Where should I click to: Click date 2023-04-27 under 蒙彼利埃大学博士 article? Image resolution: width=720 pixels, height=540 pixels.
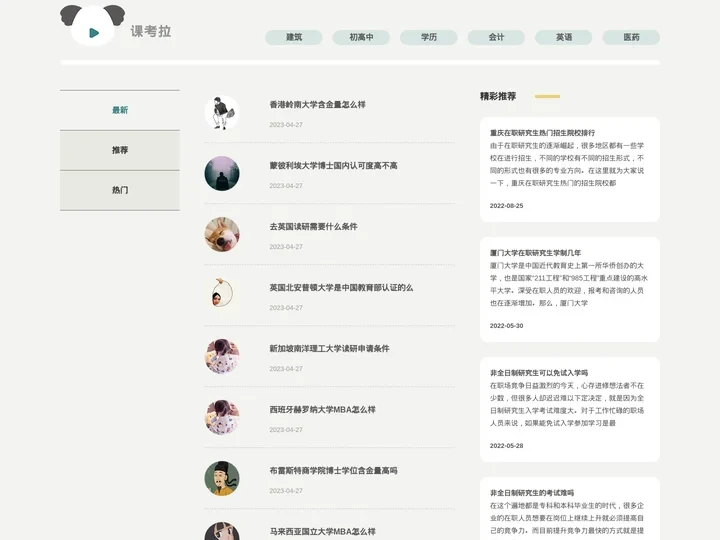286,186
